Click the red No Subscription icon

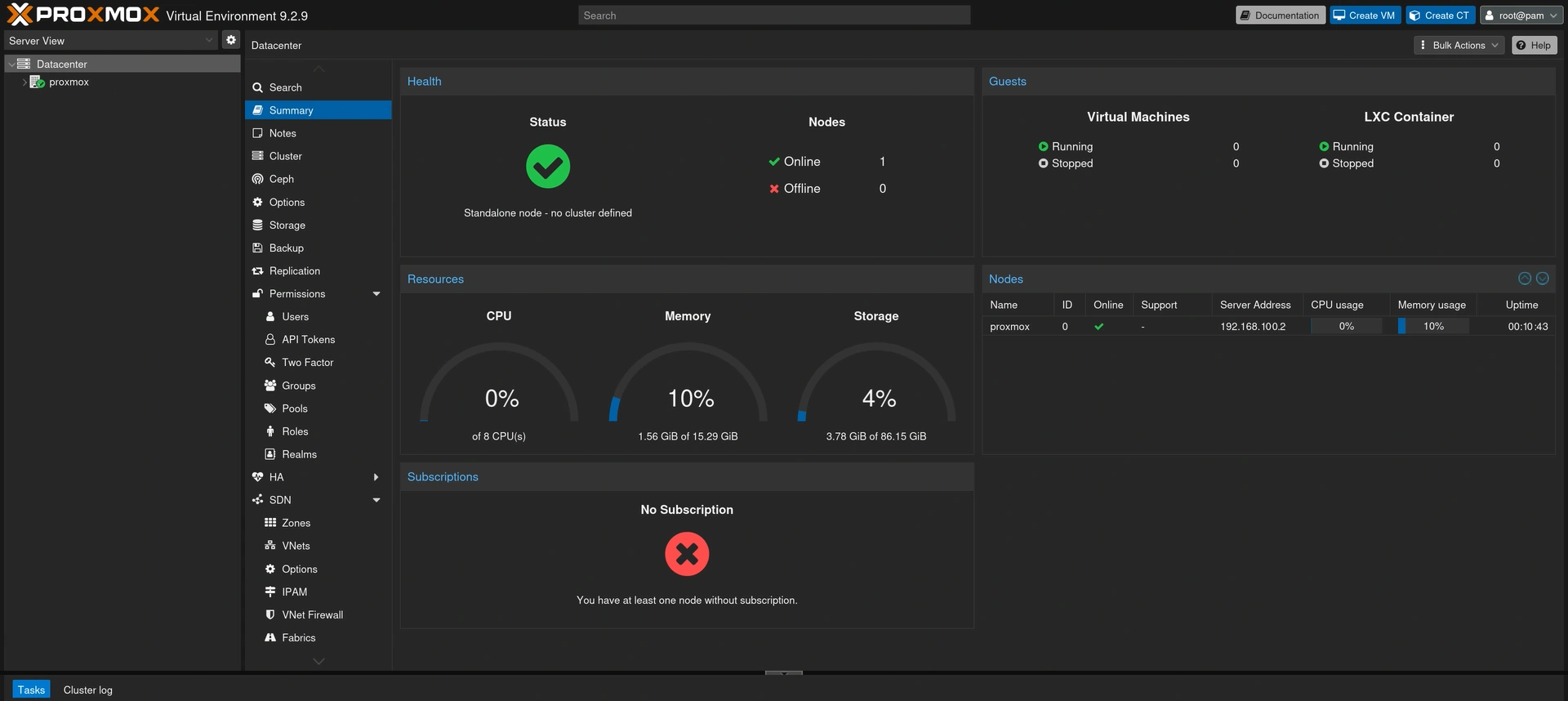(687, 554)
